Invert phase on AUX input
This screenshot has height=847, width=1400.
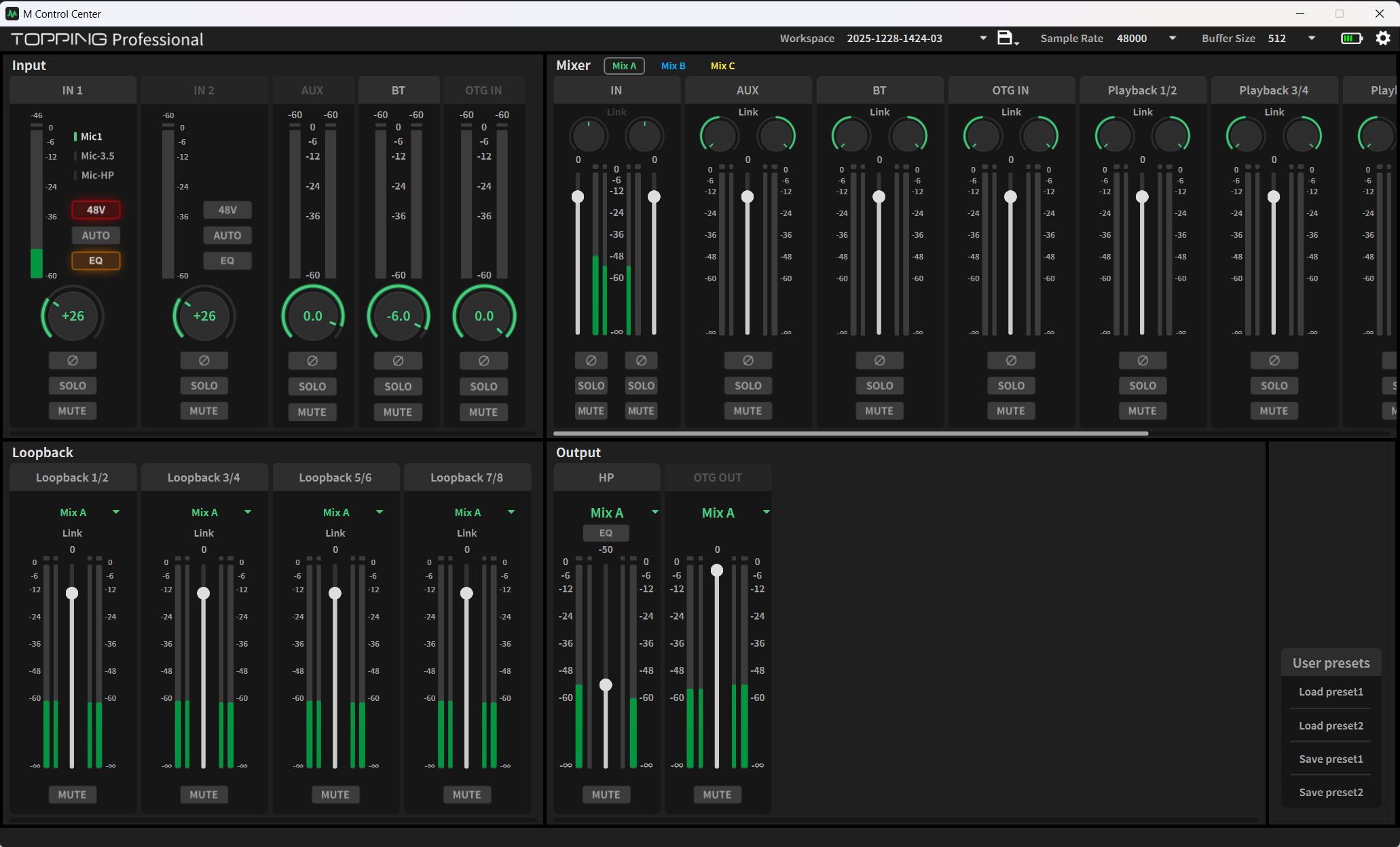(x=312, y=361)
